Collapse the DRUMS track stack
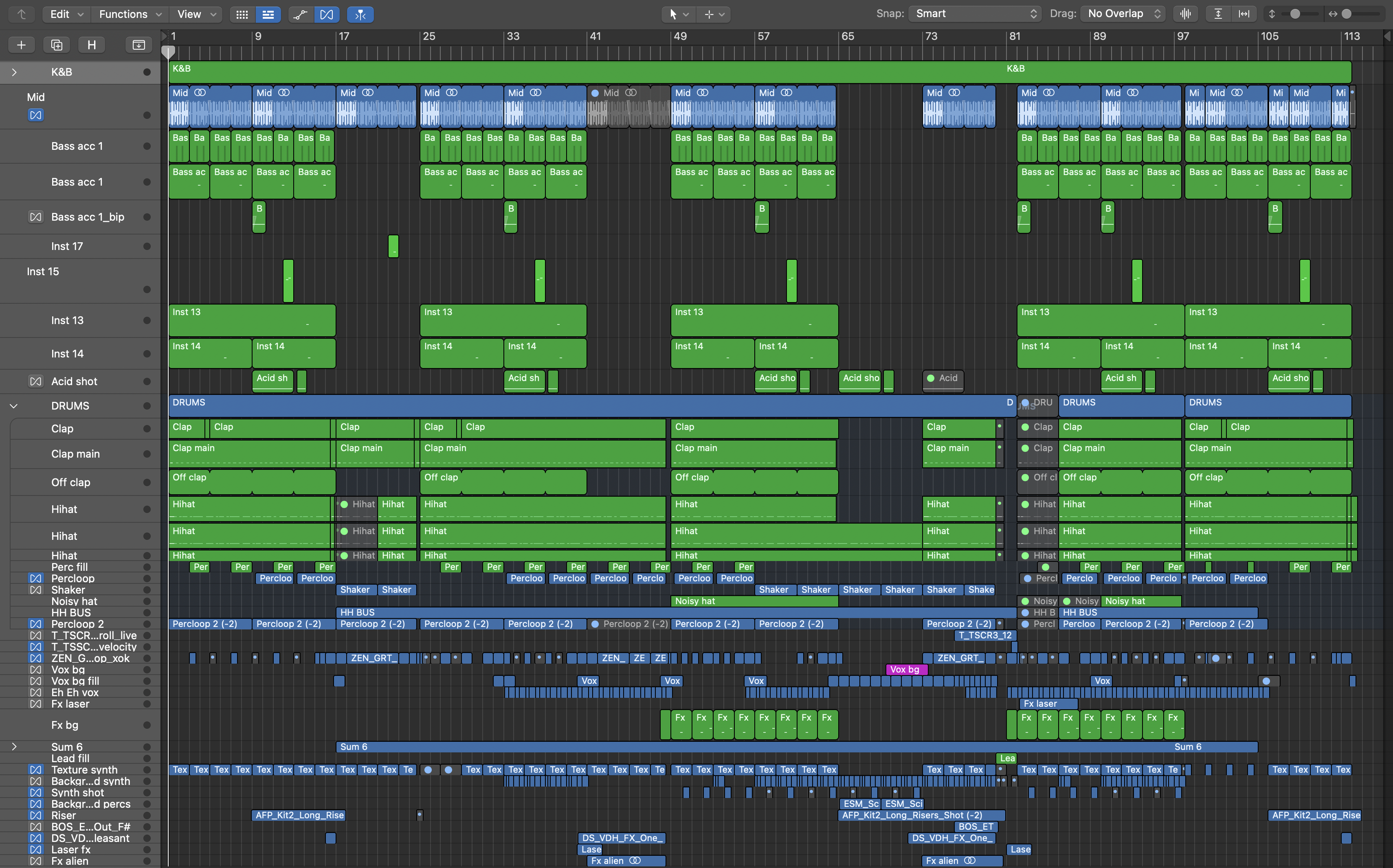This screenshot has width=1393, height=868. coord(14,406)
